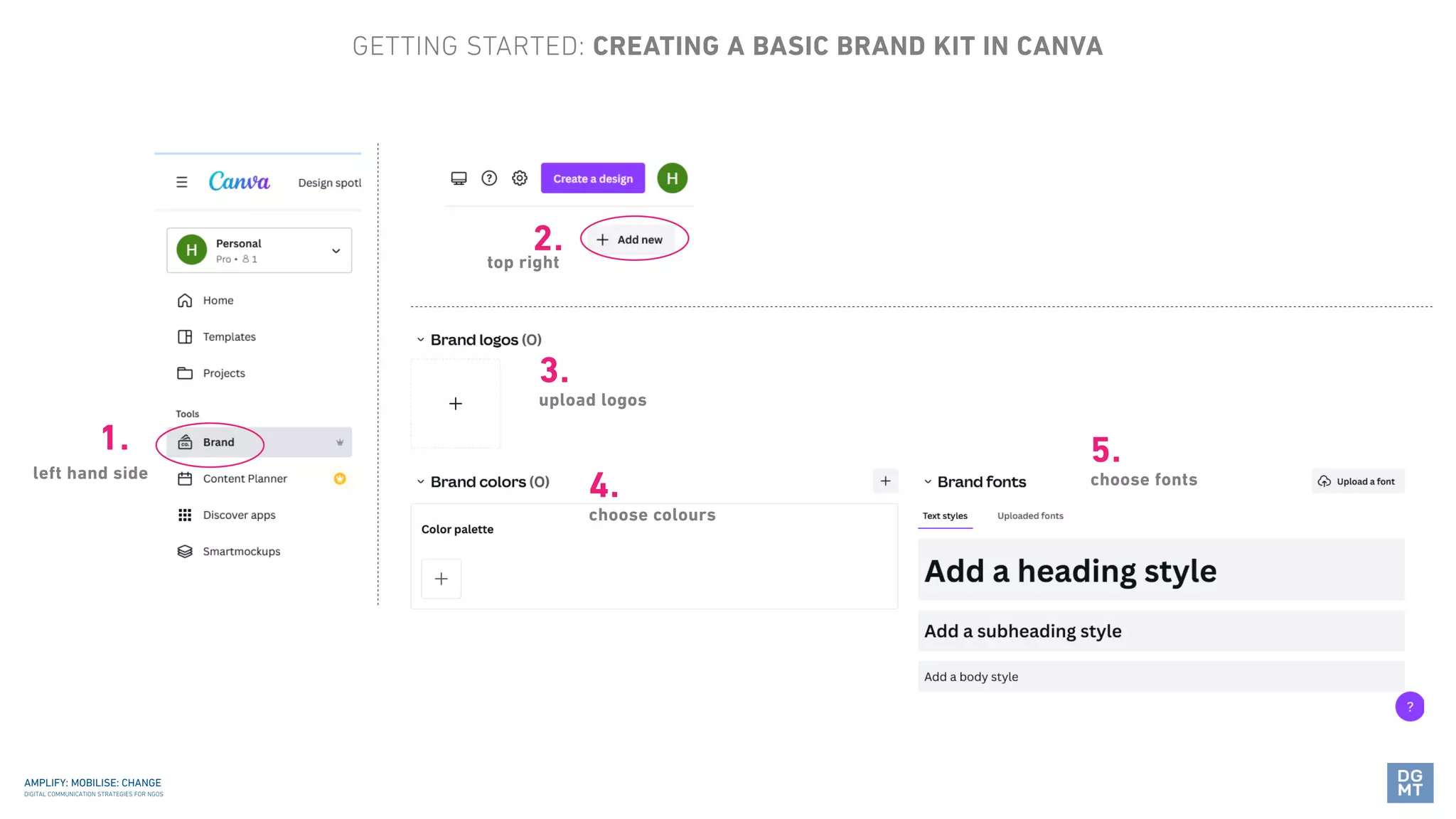Open the desktop app monitor icon
The height and width of the screenshot is (819, 1456).
pos(459,178)
